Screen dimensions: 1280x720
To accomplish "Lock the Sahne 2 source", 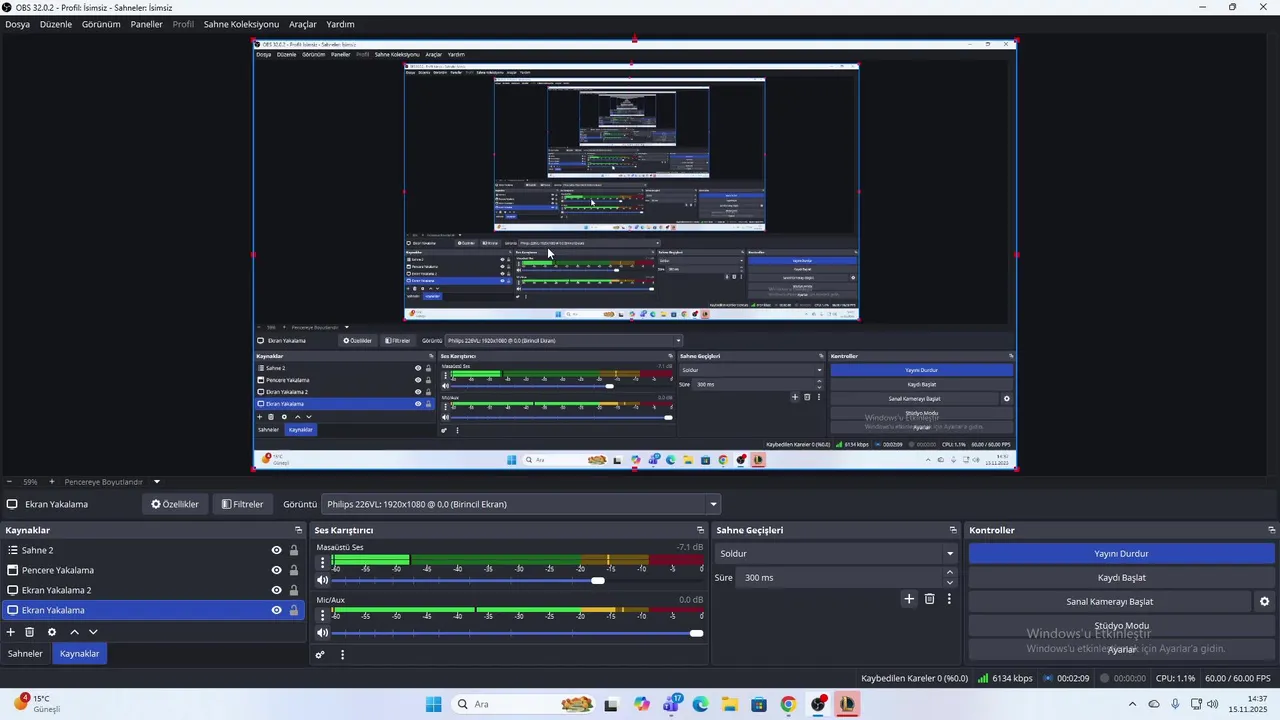I will 294,550.
